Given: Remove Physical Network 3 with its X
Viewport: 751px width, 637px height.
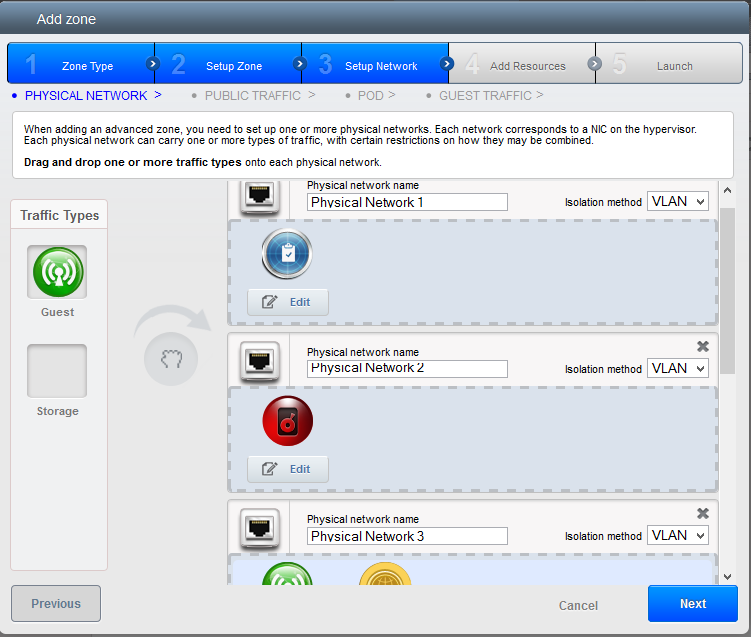Looking at the screenshot, I should (x=703, y=513).
